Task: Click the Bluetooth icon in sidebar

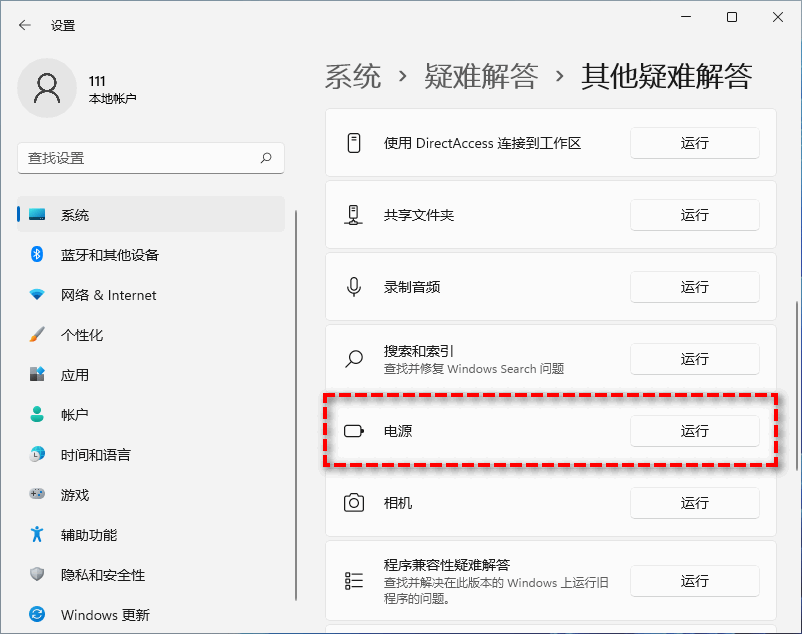Action: [x=37, y=255]
